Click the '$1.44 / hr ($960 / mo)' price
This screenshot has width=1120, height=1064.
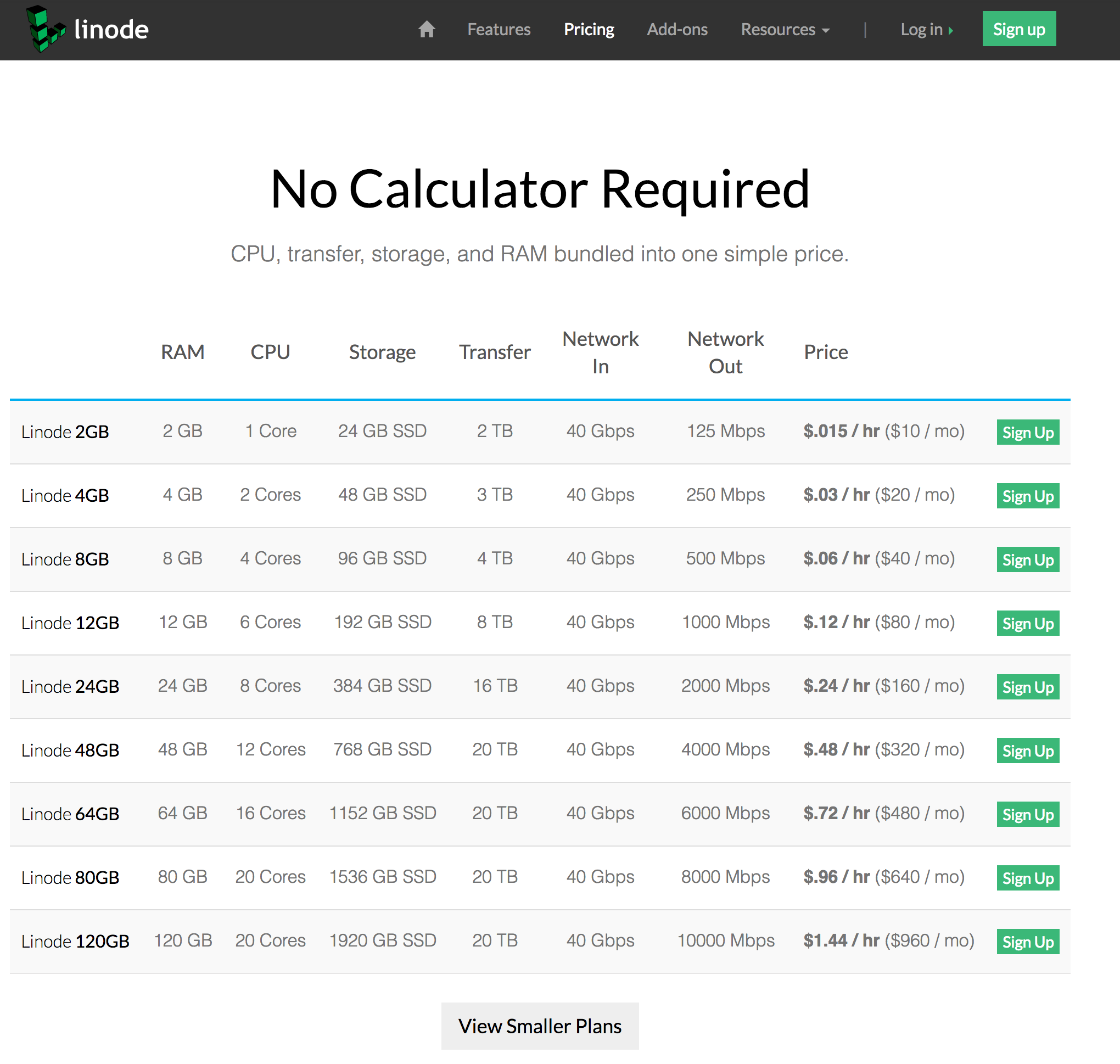tap(889, 940)
